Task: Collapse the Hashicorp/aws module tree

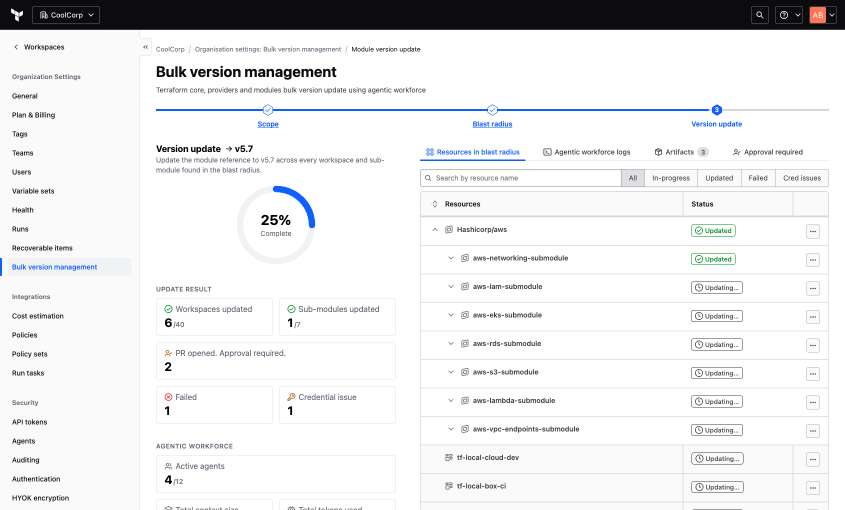Action: click(435, 230)
